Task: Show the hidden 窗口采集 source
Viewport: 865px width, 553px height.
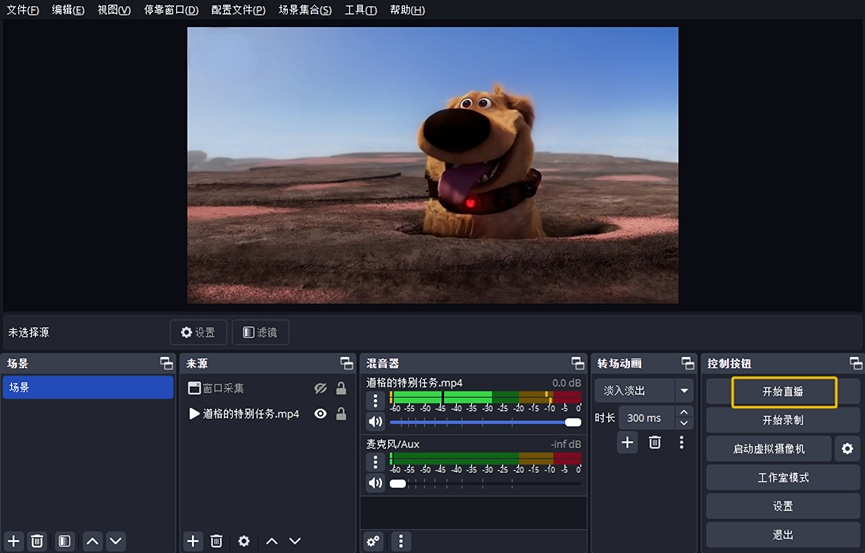Action: pyautogui.click(x=321, y=389)
